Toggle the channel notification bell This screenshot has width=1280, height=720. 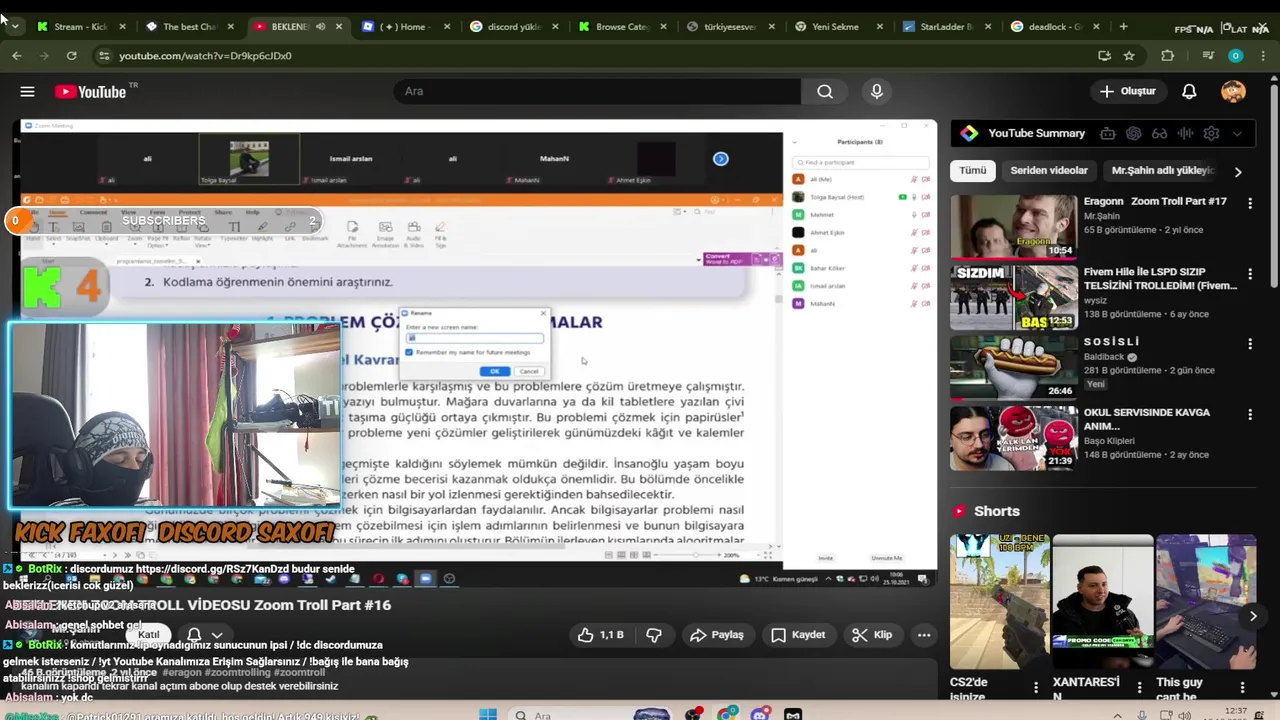click(203, 635)
